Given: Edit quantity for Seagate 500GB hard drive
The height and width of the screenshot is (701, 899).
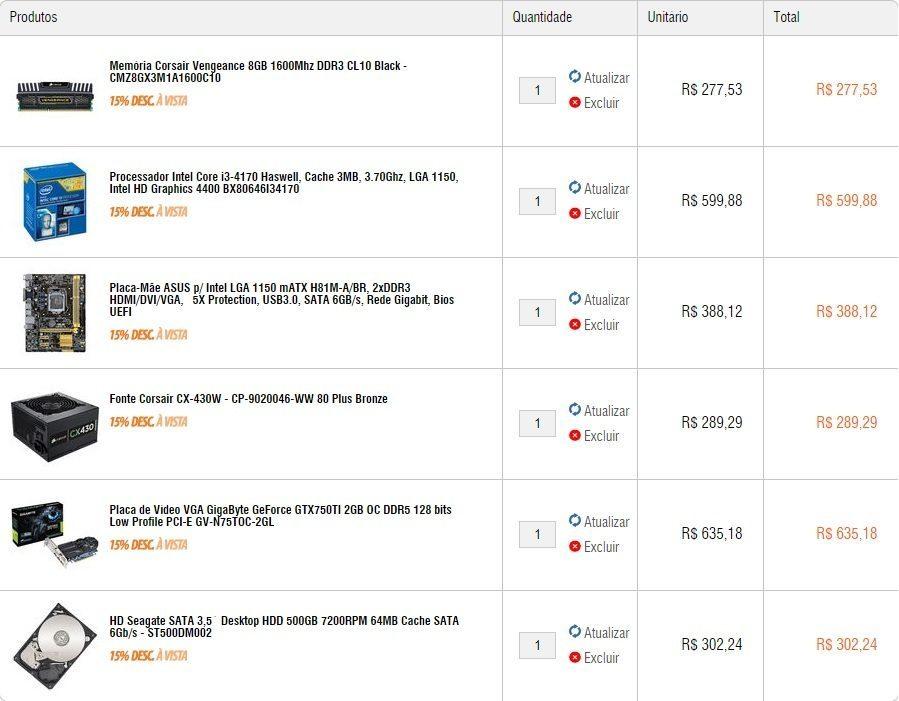Looking at the screenshot, I should tap(537, 645).
